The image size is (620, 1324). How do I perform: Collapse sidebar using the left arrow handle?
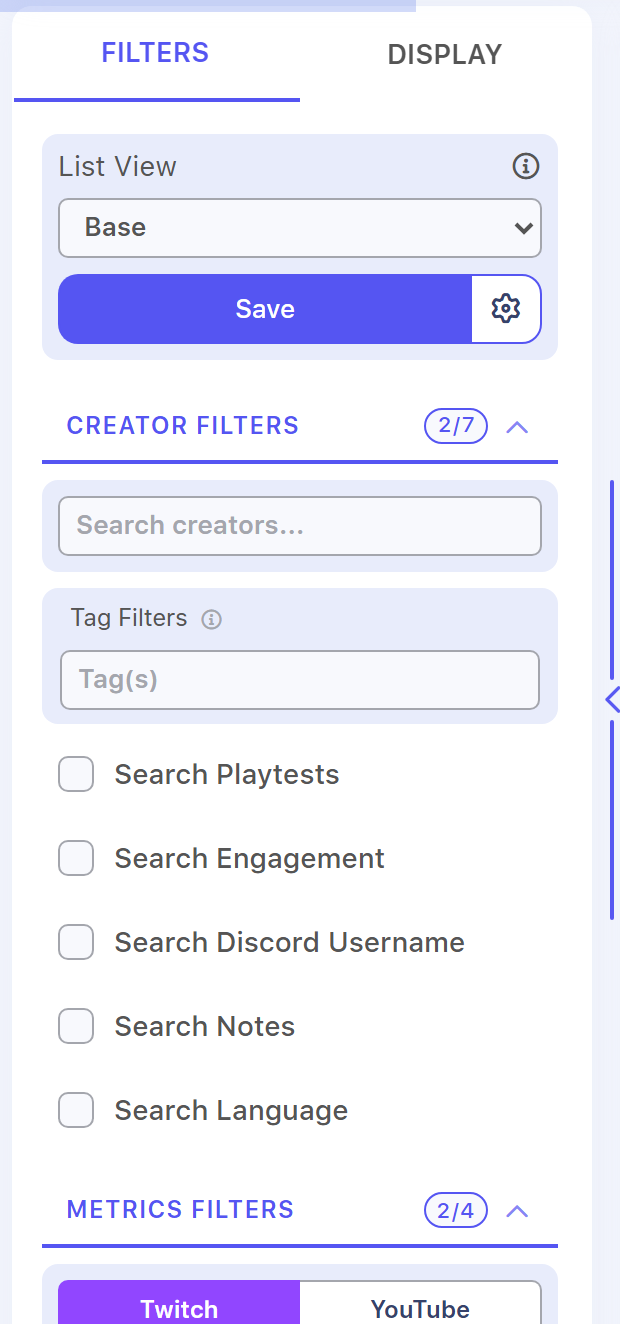(612, 699)
